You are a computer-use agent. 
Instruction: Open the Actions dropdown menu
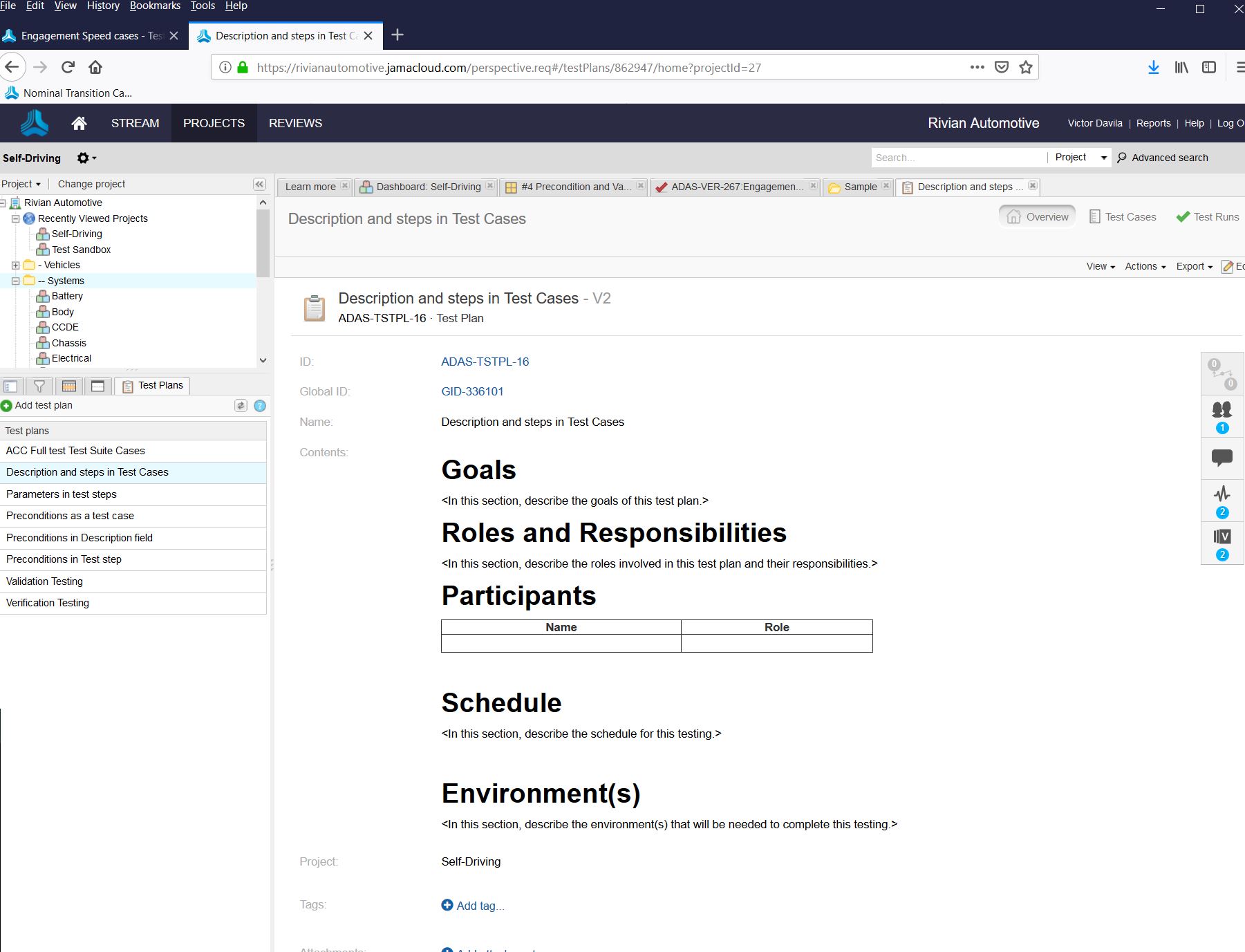pyautogui.click(x=1145, y=266)
